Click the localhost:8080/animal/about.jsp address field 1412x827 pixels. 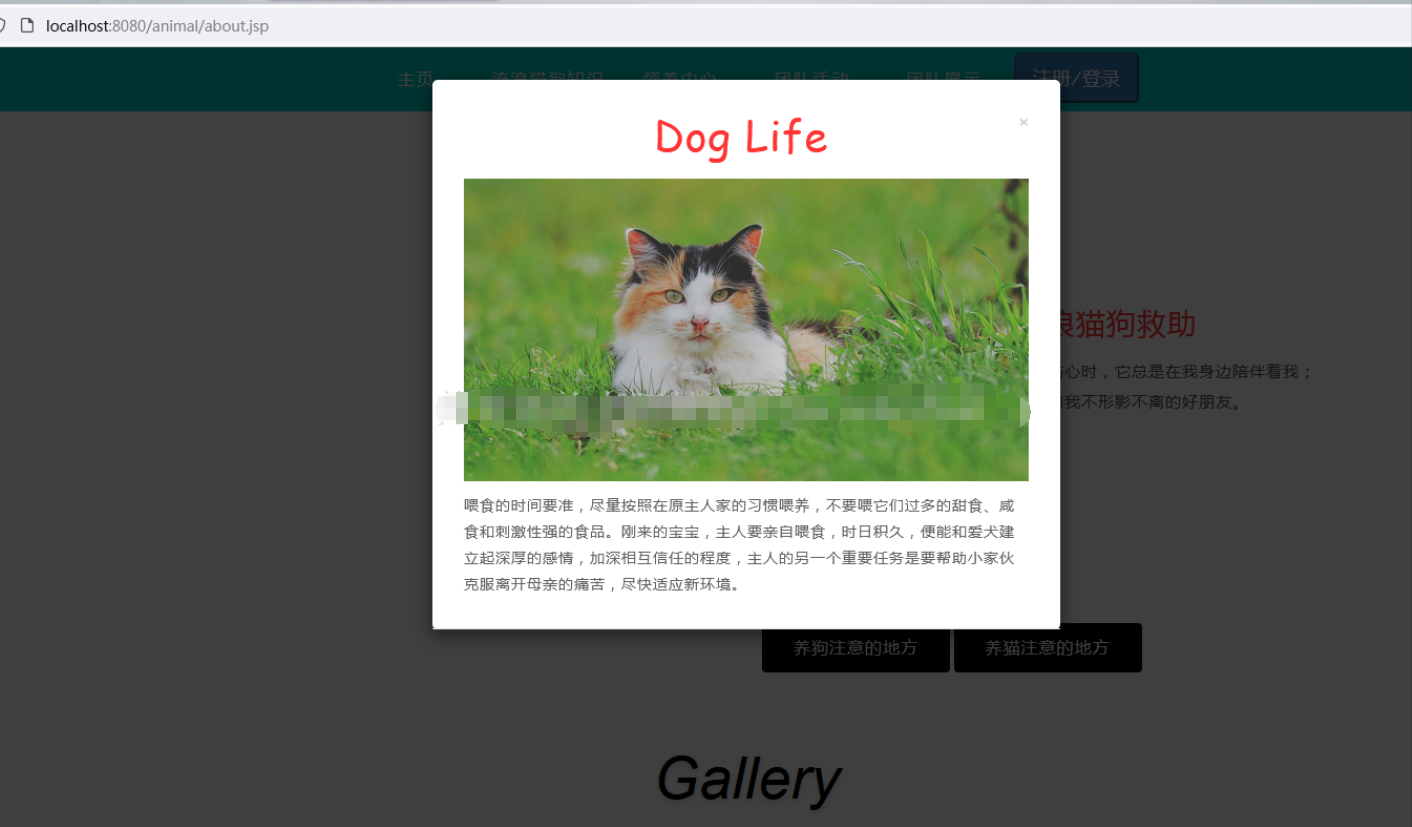coord(157,26)
